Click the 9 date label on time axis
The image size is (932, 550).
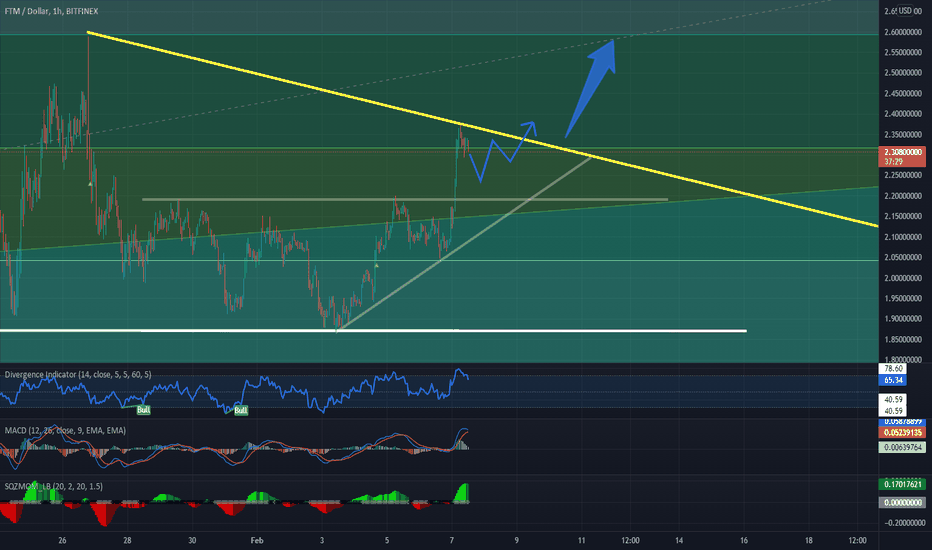pos(517,540)
